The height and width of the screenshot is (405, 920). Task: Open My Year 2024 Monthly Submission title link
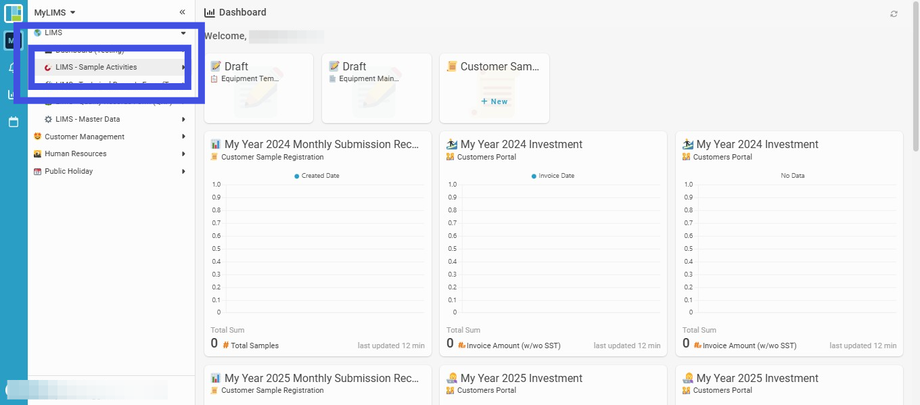[x=321, y=144]
